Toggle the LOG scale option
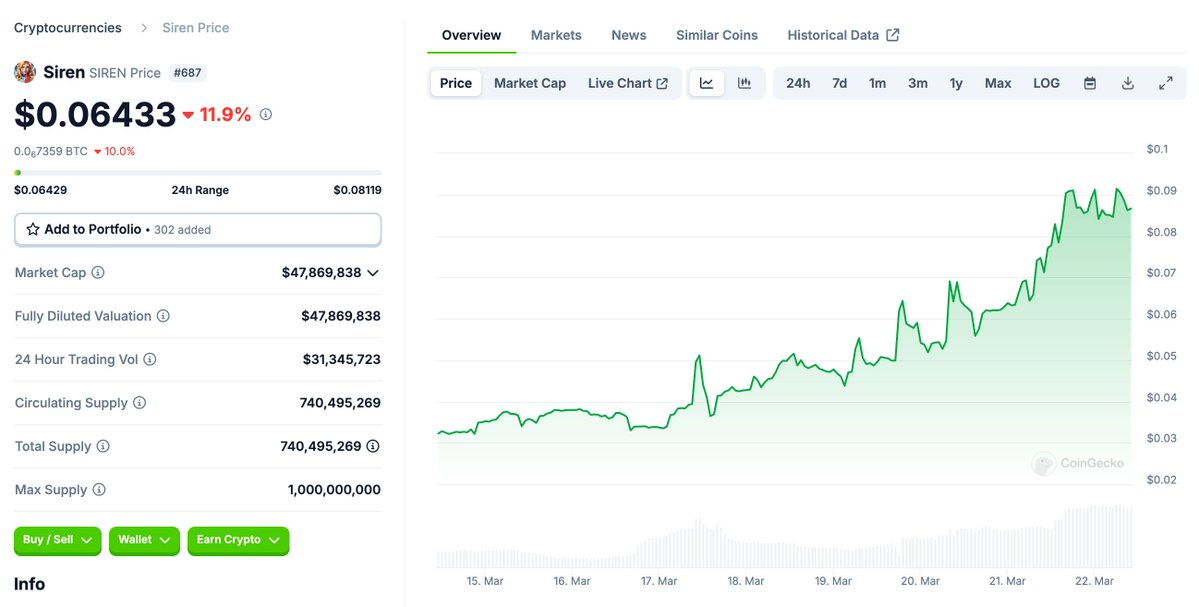Image resolution: width=1199 pixels, height=607 pixels. click(x=1046, y=83)
